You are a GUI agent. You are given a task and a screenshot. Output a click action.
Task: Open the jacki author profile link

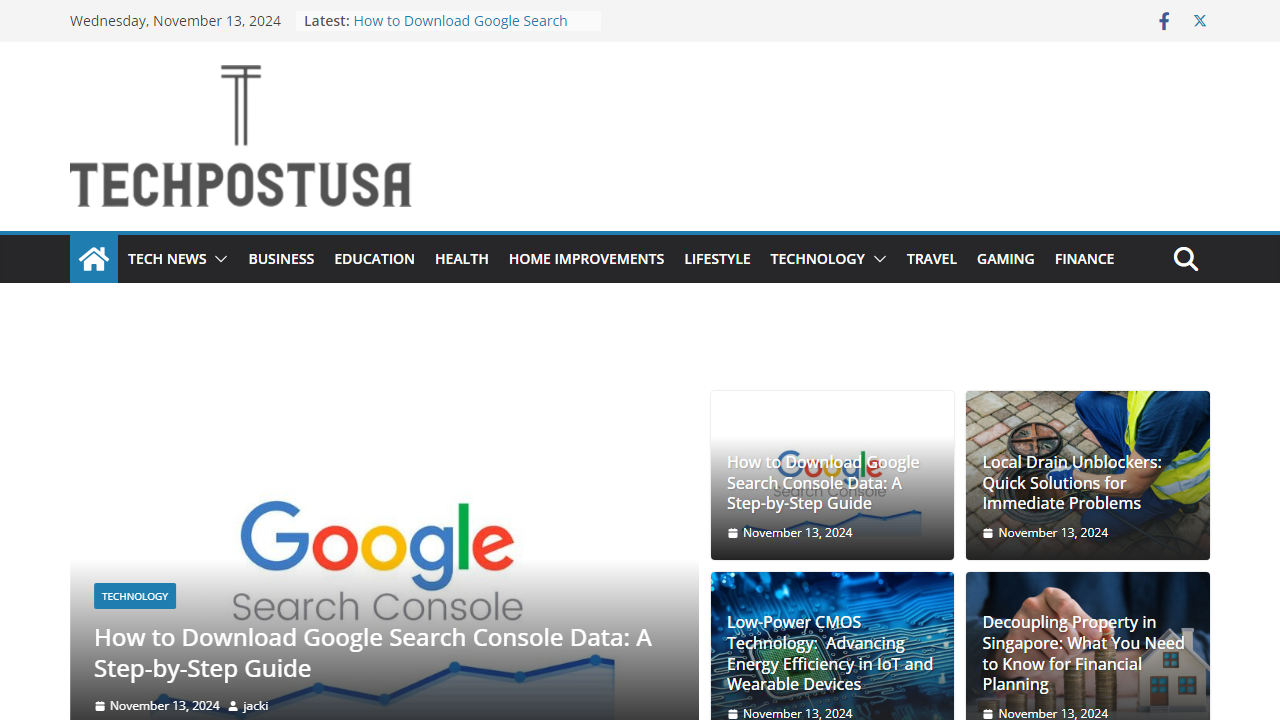(x=255, y=705)
